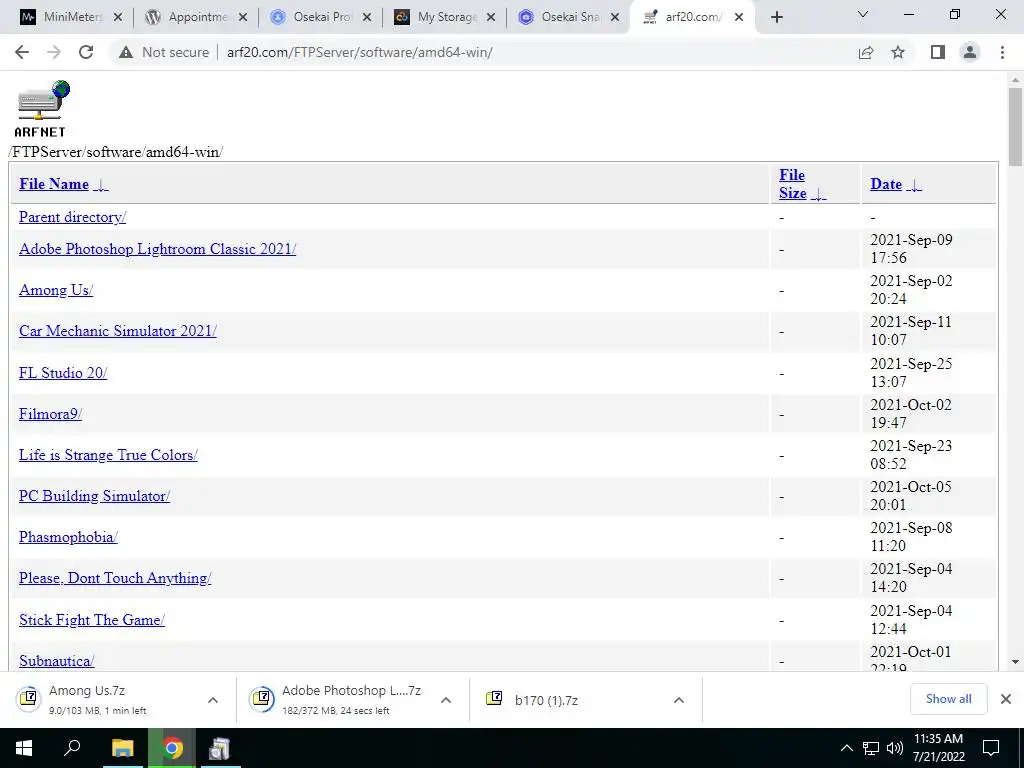Close the downloads bar
The height and width of the screenshot is (768, 1024).
[1006, 699]
